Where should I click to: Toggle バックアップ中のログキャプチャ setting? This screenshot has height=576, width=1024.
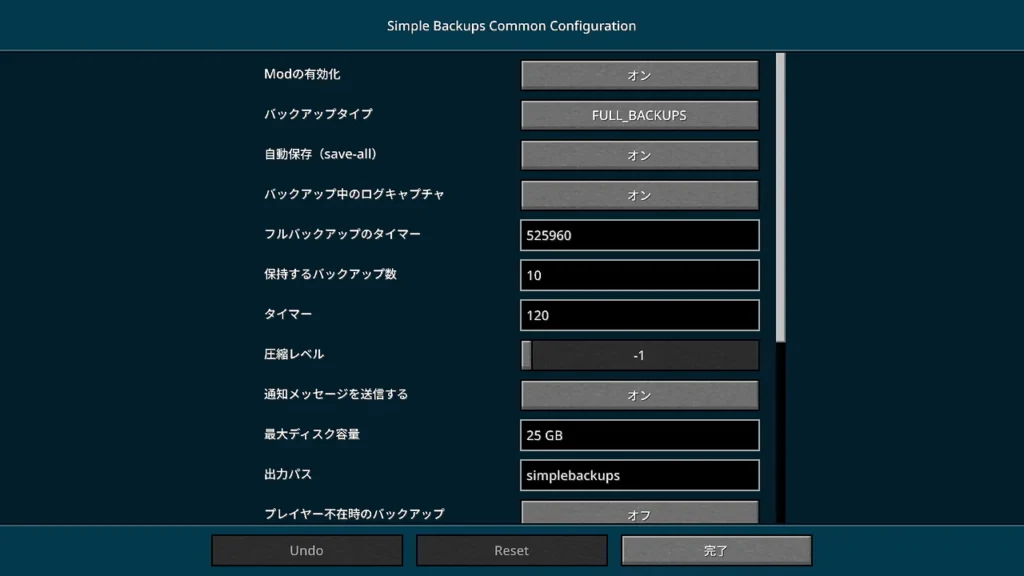tap(639, 195)
